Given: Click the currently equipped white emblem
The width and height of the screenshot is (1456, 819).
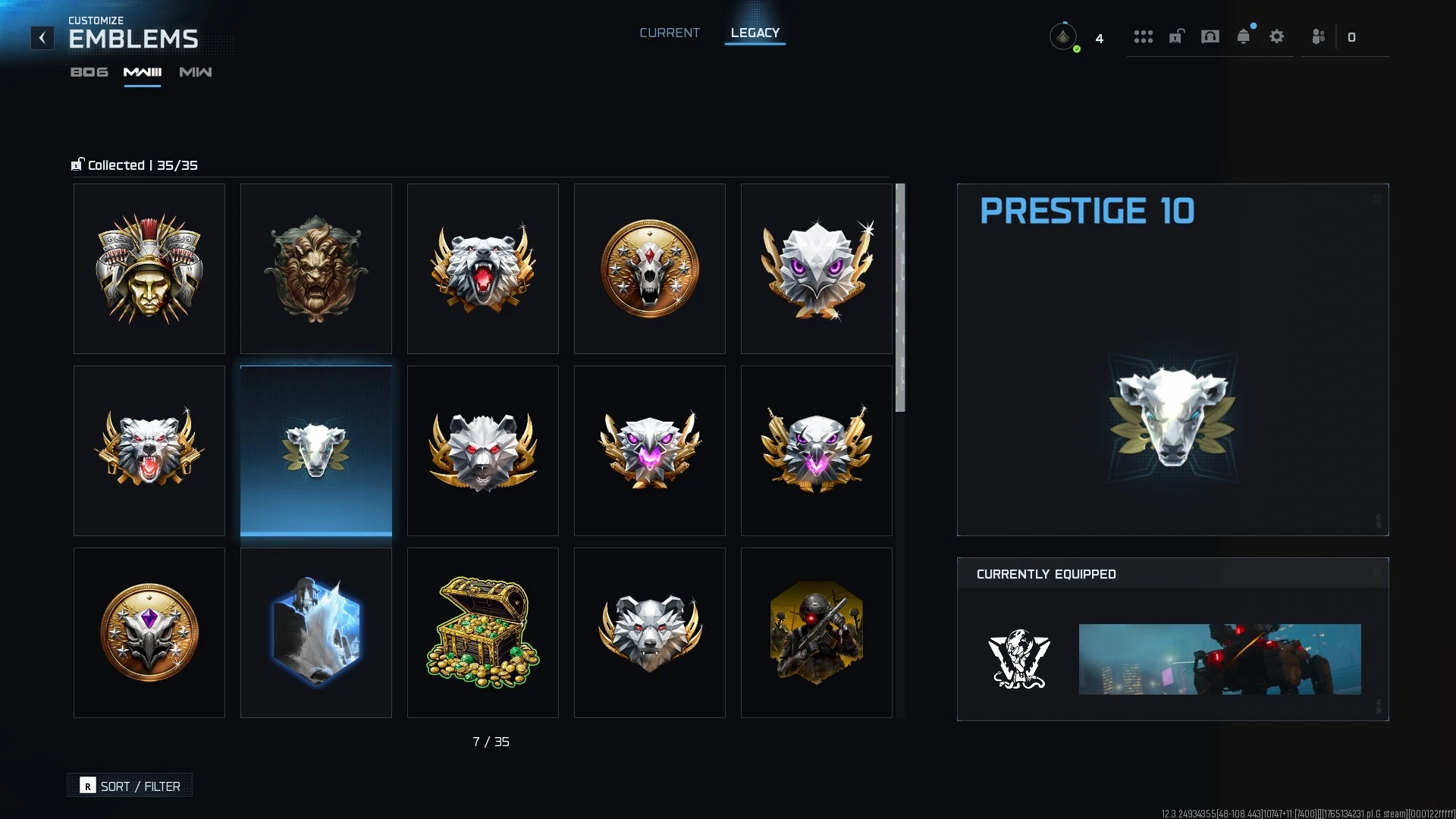Looking at the screenshot, I should point(1020,659).
